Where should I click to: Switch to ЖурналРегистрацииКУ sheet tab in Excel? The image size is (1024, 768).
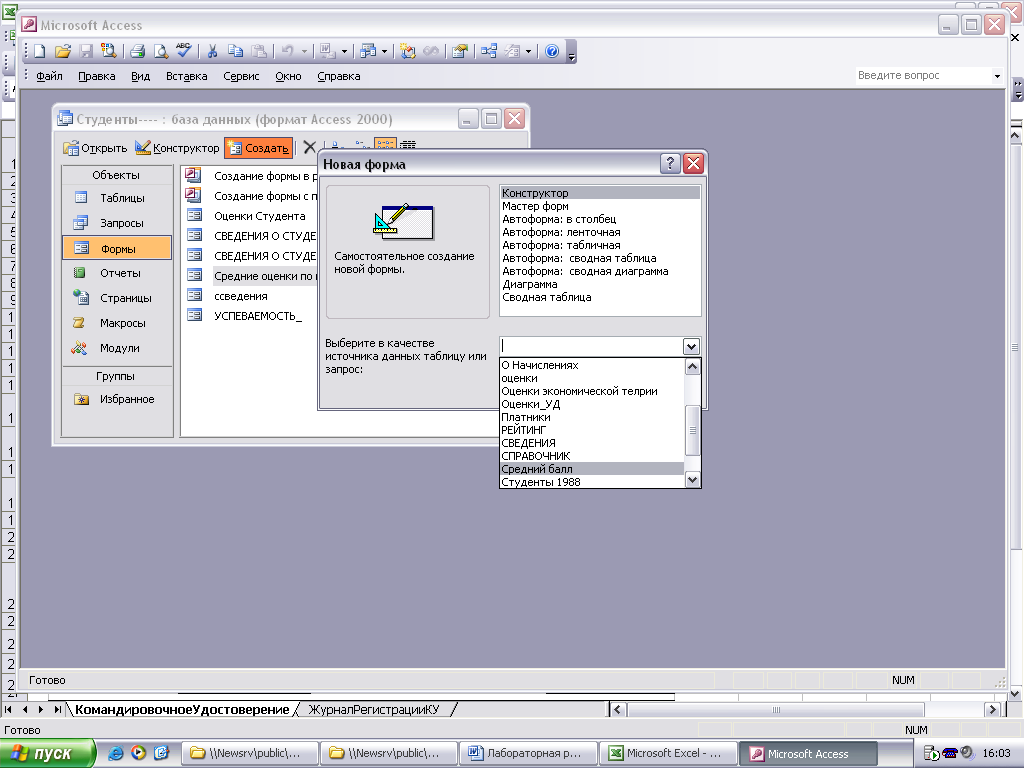coord(374,709)
